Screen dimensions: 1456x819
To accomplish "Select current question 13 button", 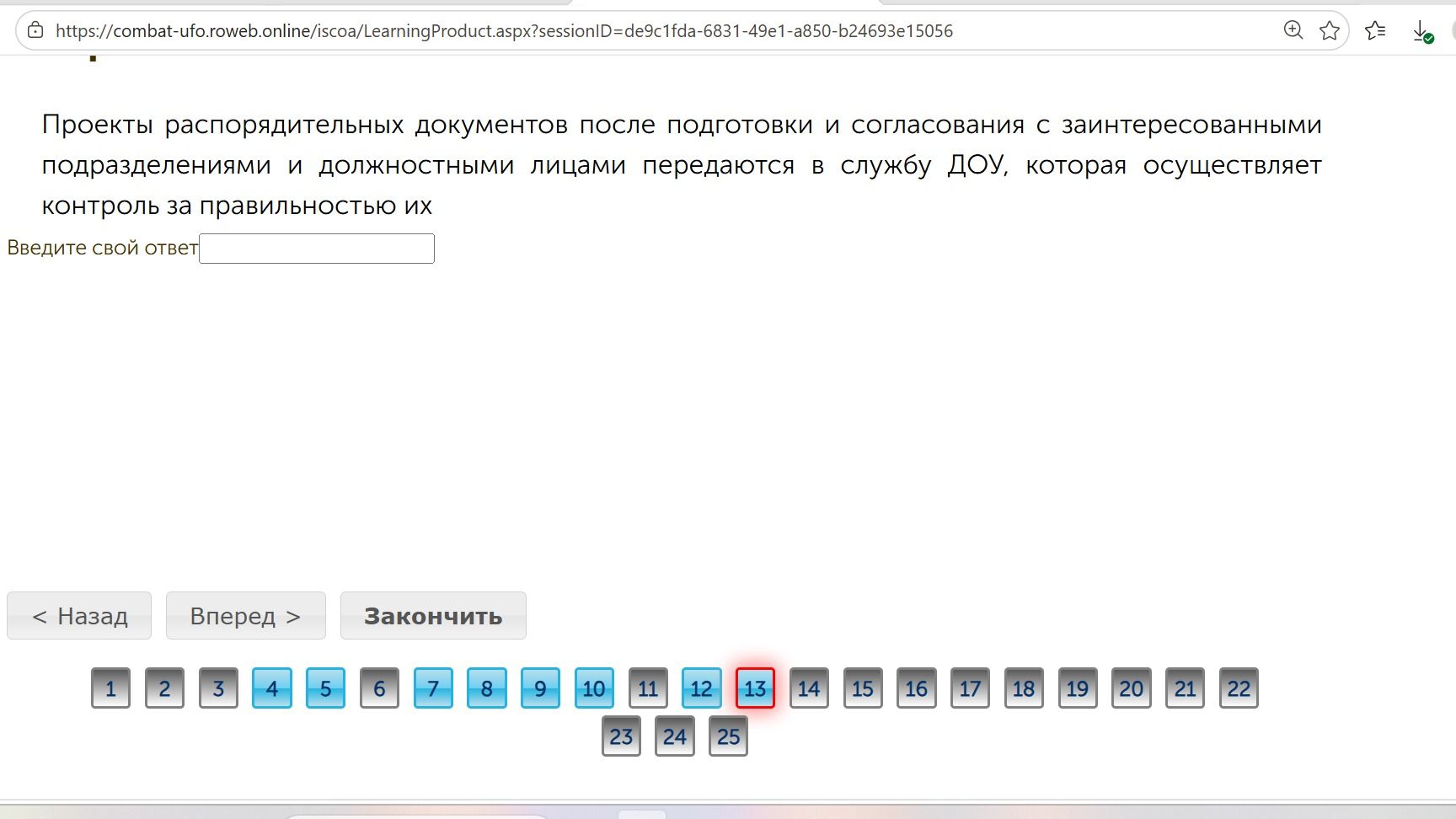I will [755, 688].
